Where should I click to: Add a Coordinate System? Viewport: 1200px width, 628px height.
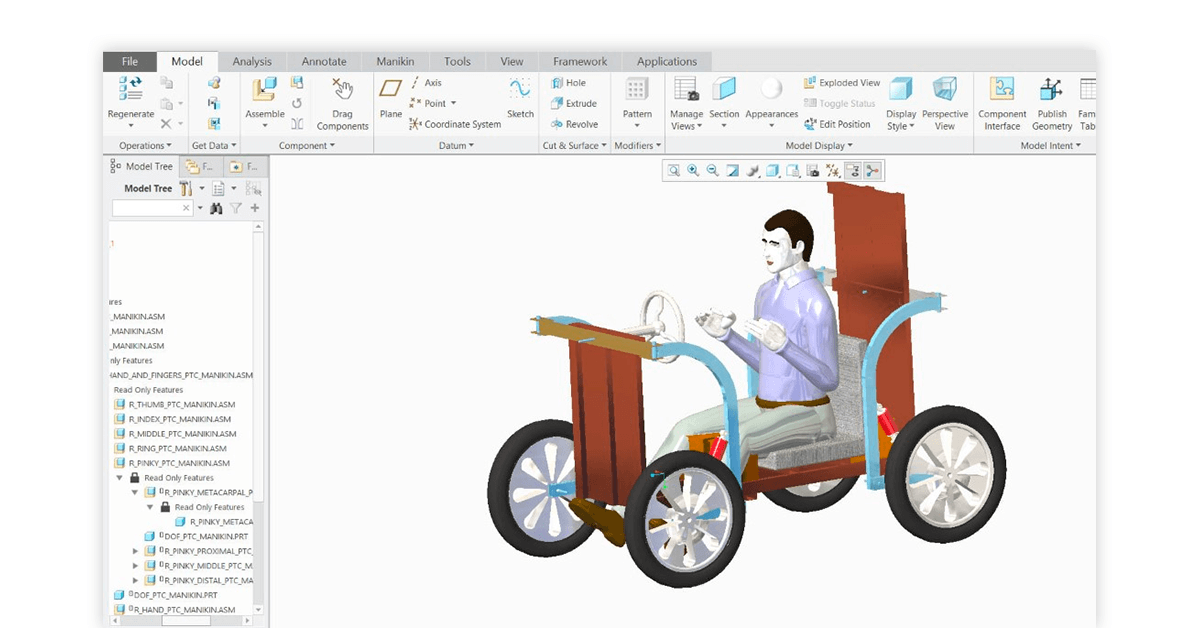pyautogui.click(x=455, y=124)
